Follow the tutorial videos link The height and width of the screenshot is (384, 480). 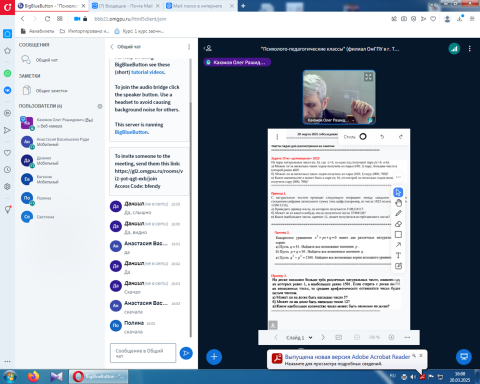[148, 72]
